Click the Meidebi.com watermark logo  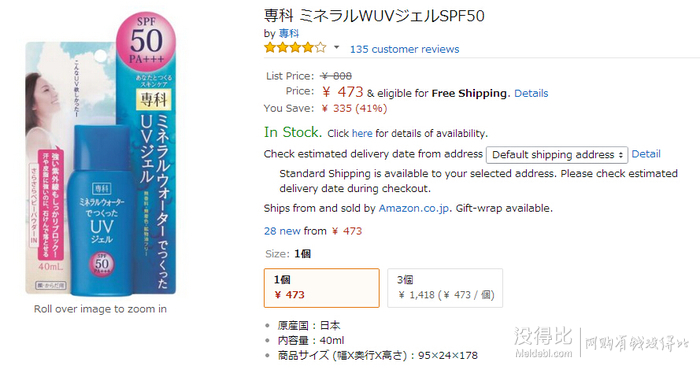click(543, 342)
